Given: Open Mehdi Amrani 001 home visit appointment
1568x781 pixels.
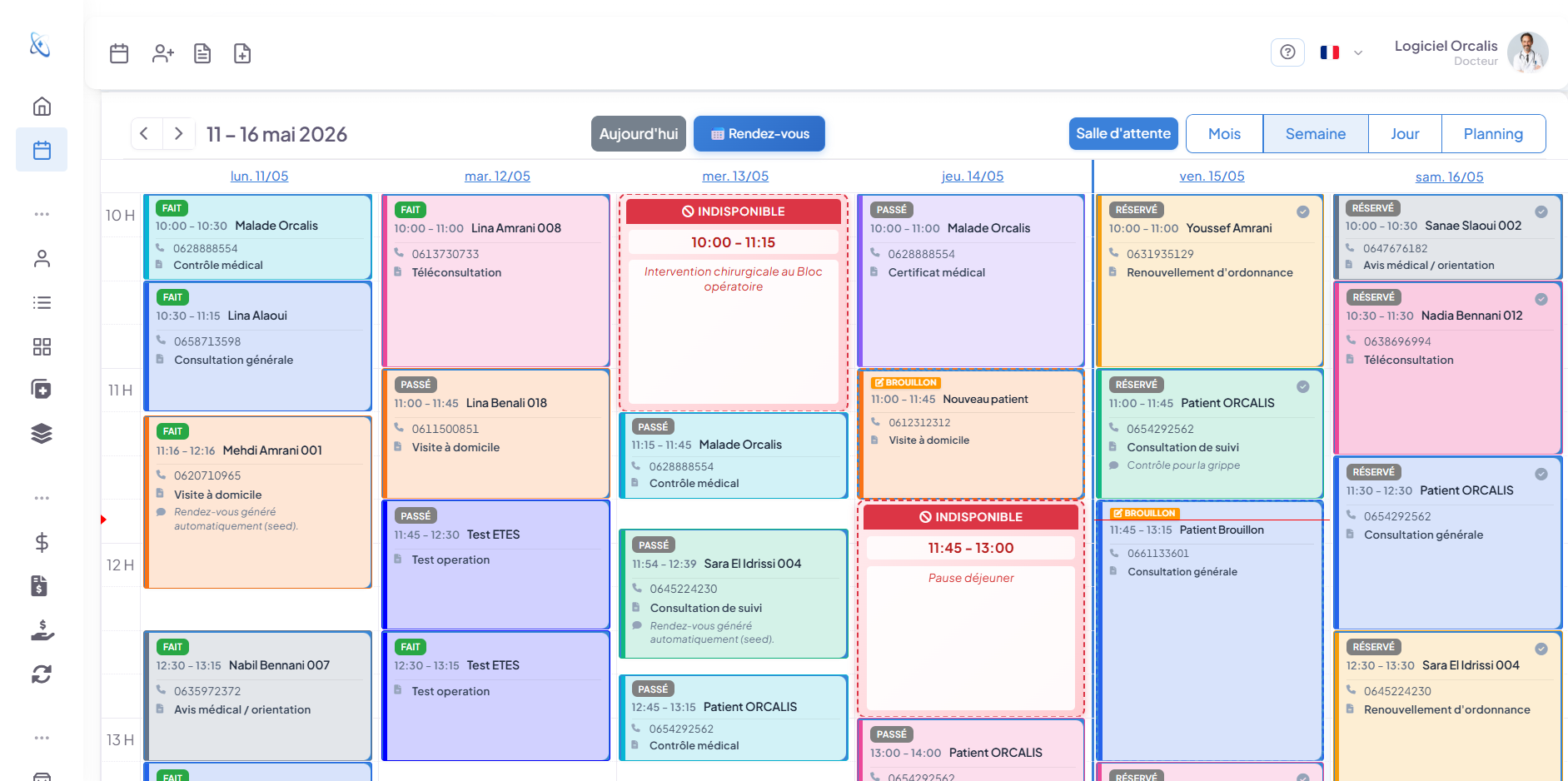Looking at the screenshot, I should 258,502.
